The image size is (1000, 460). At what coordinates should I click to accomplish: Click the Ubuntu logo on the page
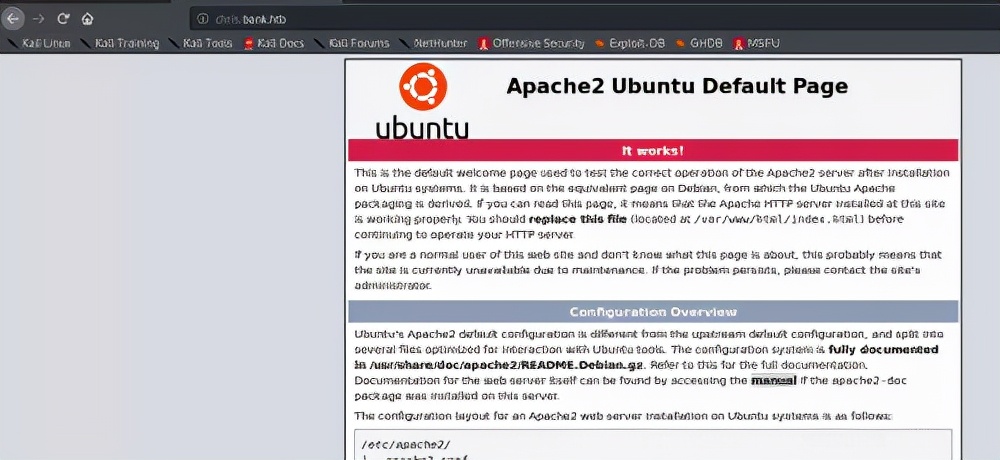(x=422, y=102)
